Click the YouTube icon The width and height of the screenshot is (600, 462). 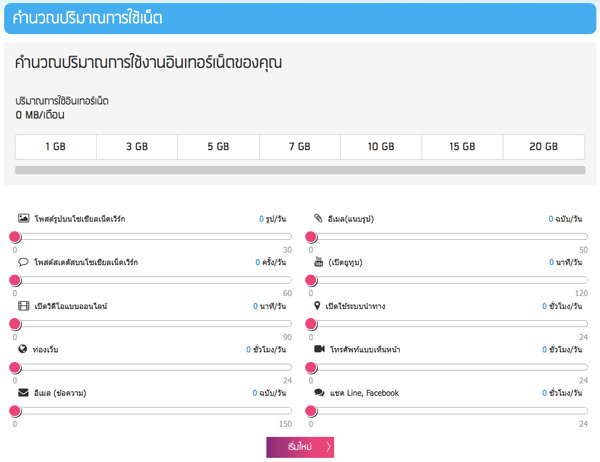click(318, 262)
